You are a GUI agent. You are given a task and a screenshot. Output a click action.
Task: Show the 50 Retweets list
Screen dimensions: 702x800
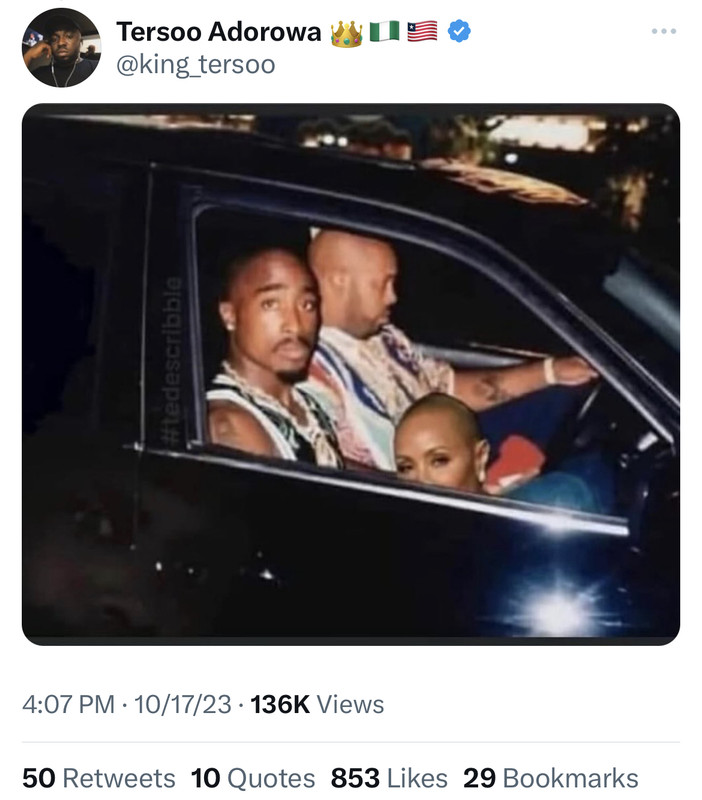(x=98, y=778)
